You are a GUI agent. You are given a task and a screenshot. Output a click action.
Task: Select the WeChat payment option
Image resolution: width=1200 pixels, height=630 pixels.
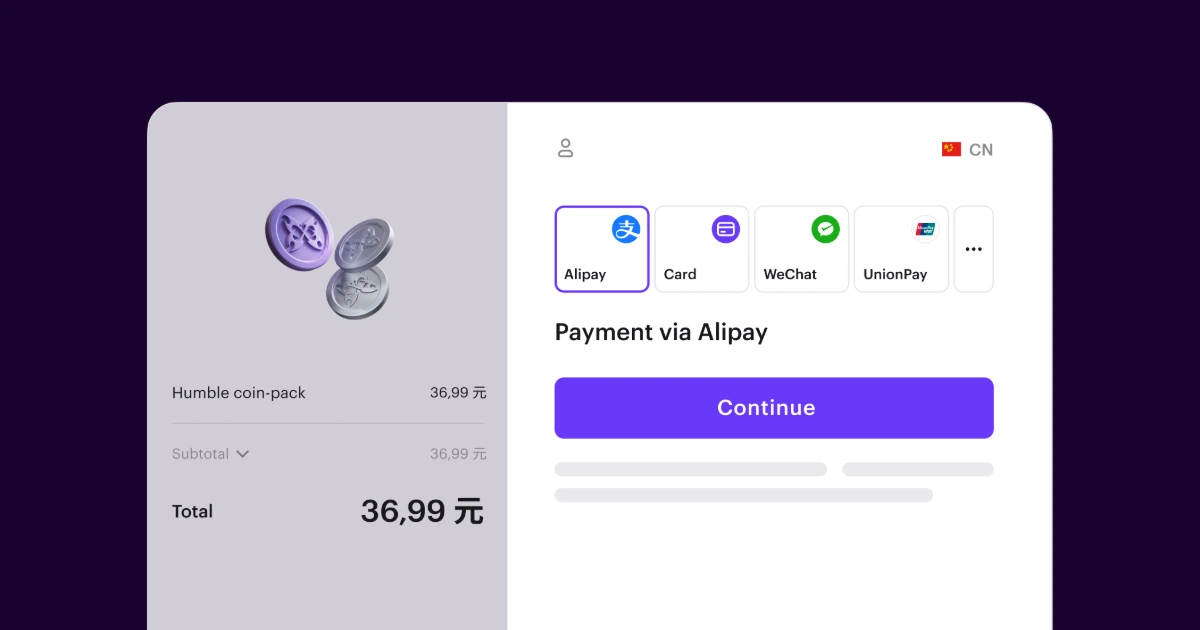click(x=801, y=249)
